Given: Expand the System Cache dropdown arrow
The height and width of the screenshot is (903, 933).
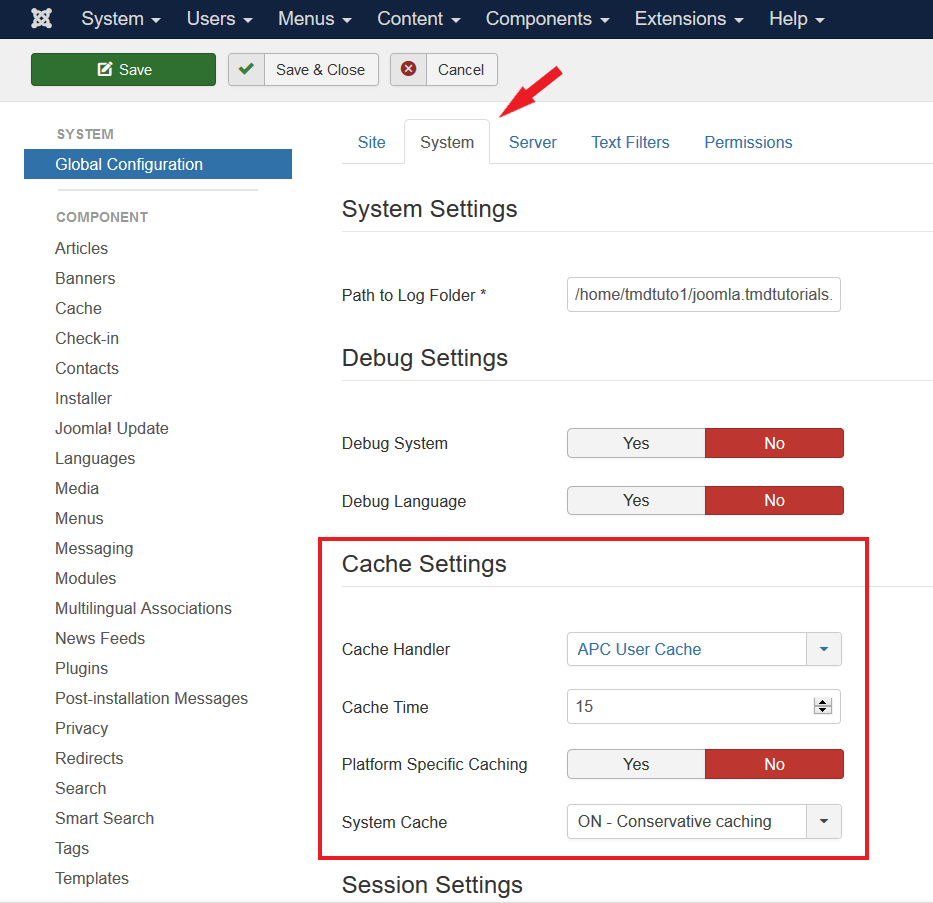Looking at the screenshot, I should 823,822.
